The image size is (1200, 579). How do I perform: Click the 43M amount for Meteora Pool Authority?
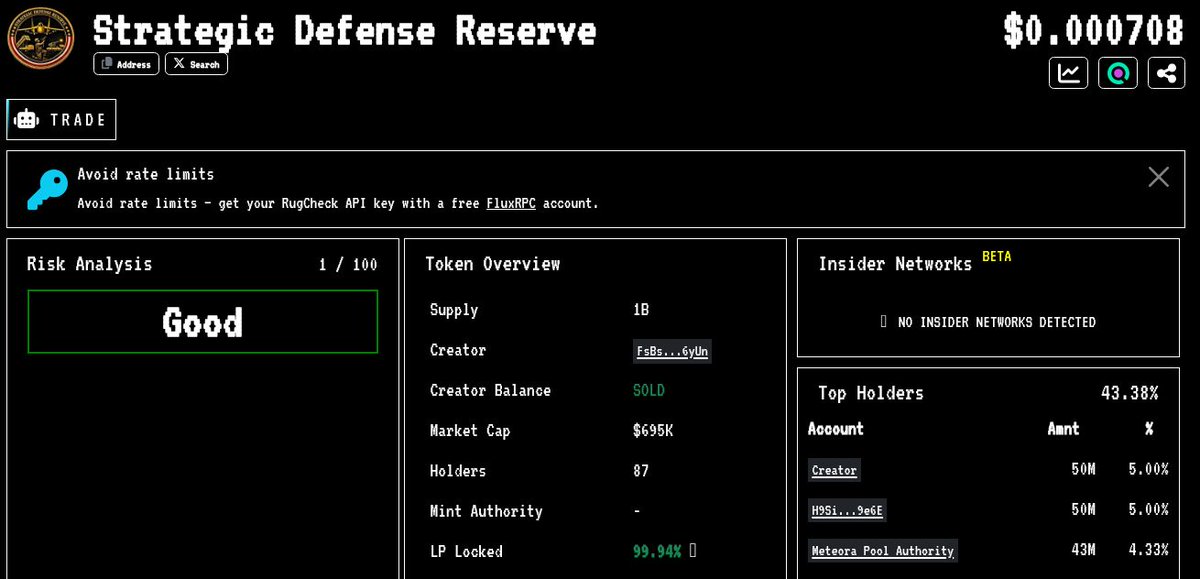1083,550
